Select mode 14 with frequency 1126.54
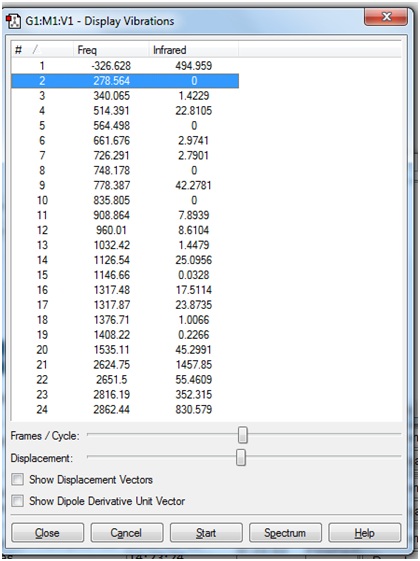Viewport: 420px width, 561px height. (125, 260)
